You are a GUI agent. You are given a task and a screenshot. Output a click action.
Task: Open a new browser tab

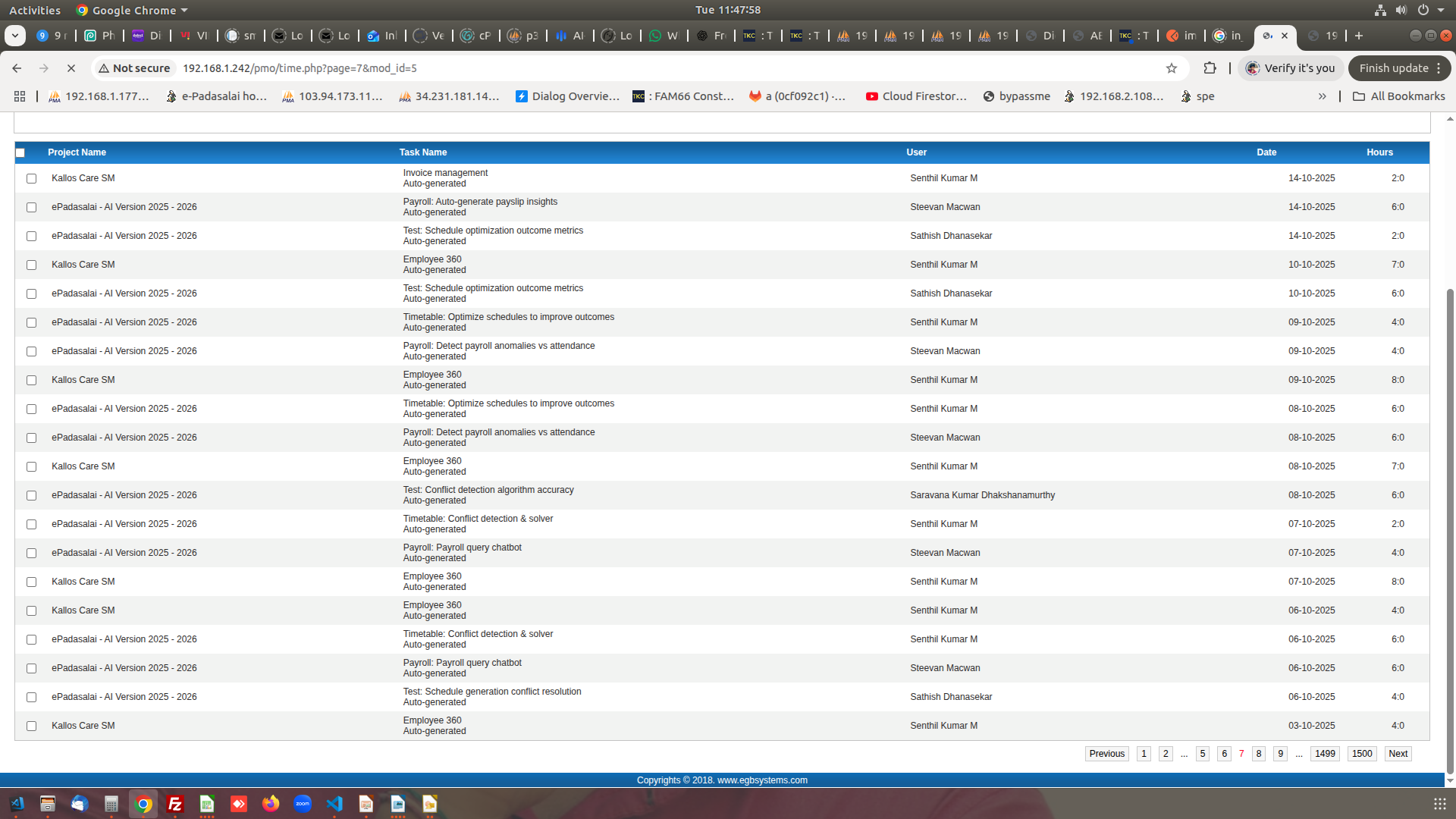click(1359, 36)
